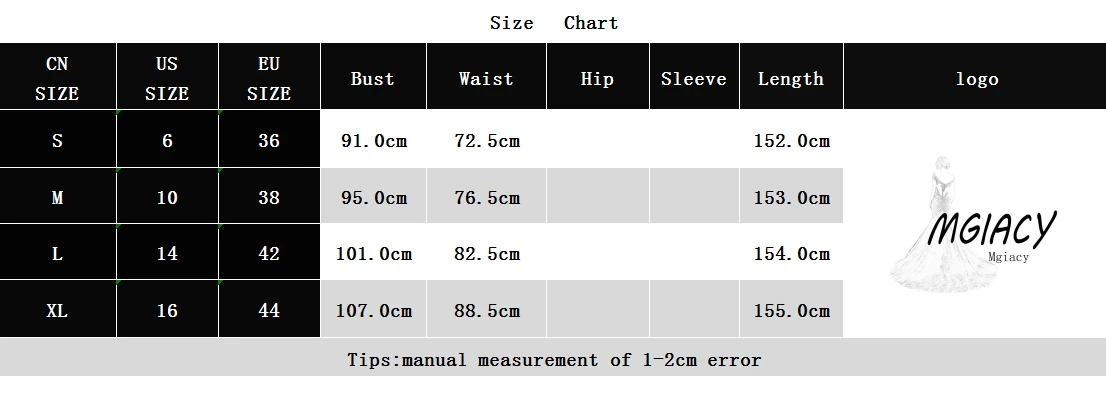This screenshot has height=410, width=1106.
Task: Click the 101.0cm bust measurement cell
Action: coord(374,254)
